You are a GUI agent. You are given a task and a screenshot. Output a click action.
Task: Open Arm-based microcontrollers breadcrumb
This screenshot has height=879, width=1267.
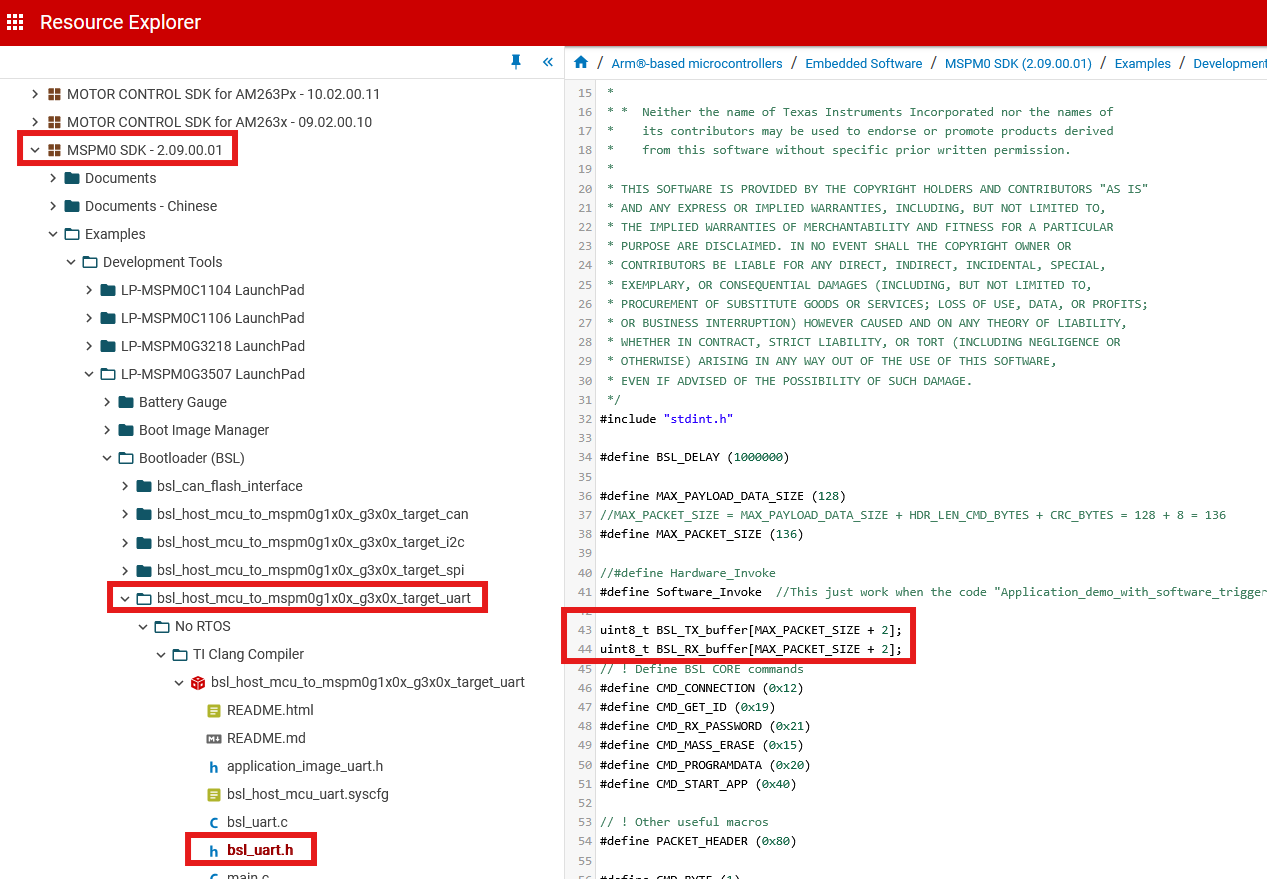[697, 63]
